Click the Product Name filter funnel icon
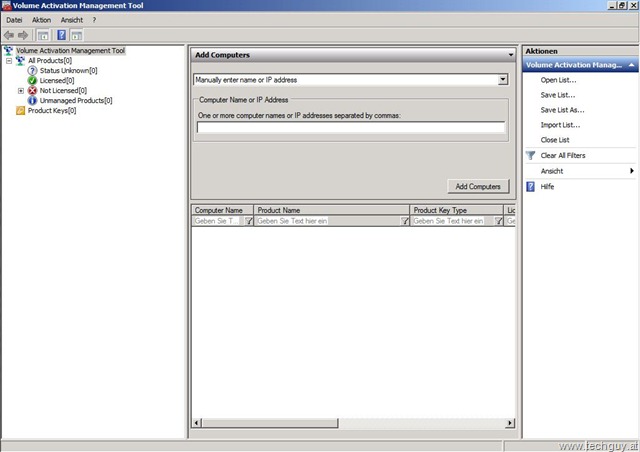The width and height of the screenshot is (640, 452). 404,221
